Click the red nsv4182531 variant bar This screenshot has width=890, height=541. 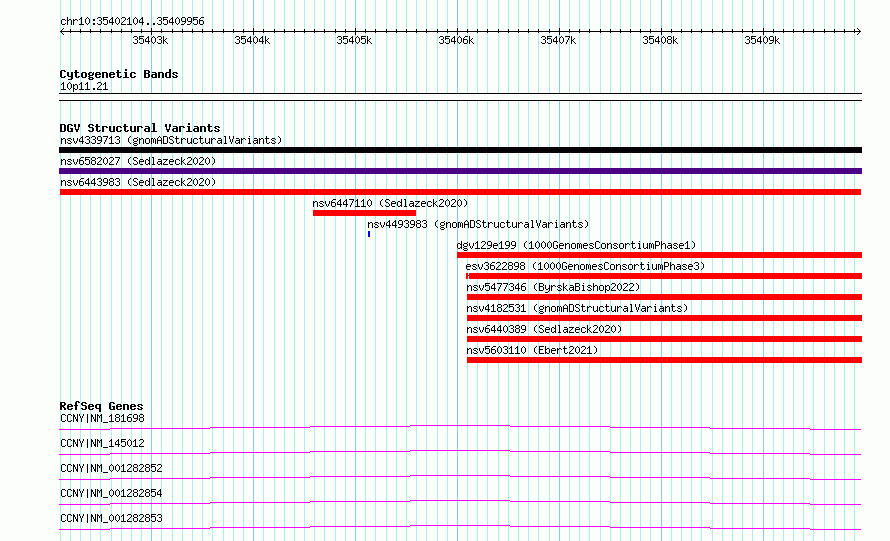point(664,318)
